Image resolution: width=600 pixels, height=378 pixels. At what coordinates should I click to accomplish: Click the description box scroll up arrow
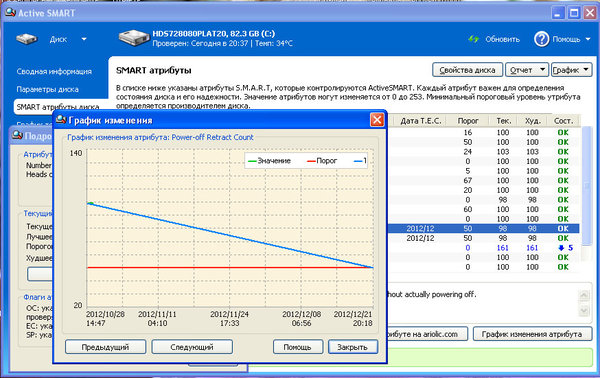coord(584,295)
